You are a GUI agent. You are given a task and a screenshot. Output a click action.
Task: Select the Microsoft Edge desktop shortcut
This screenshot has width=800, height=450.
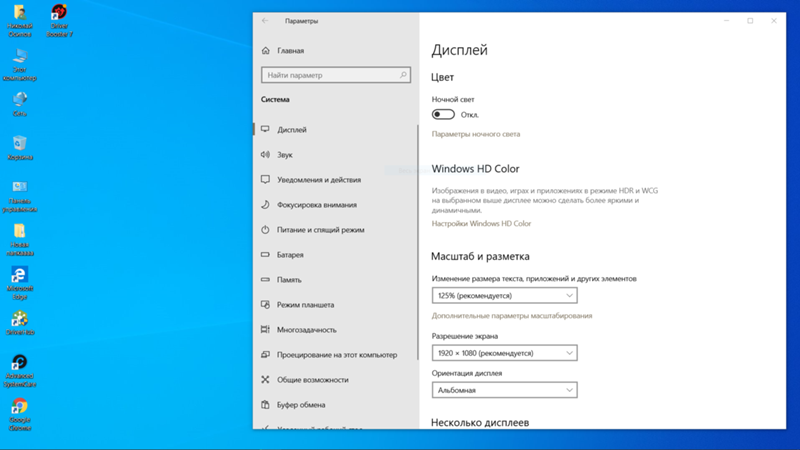click(x=20, y=283)
